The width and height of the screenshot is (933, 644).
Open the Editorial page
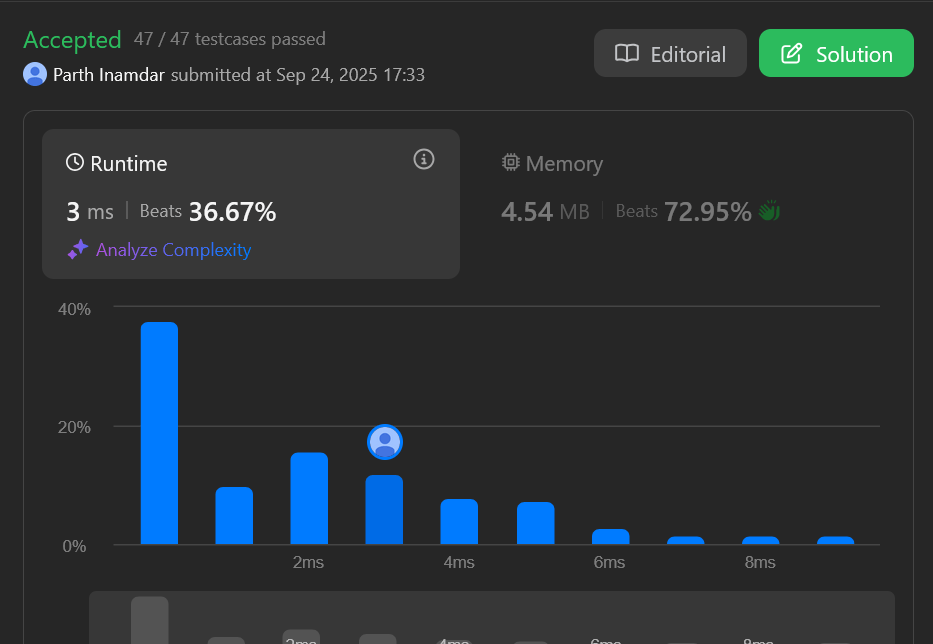pos(670,54)
